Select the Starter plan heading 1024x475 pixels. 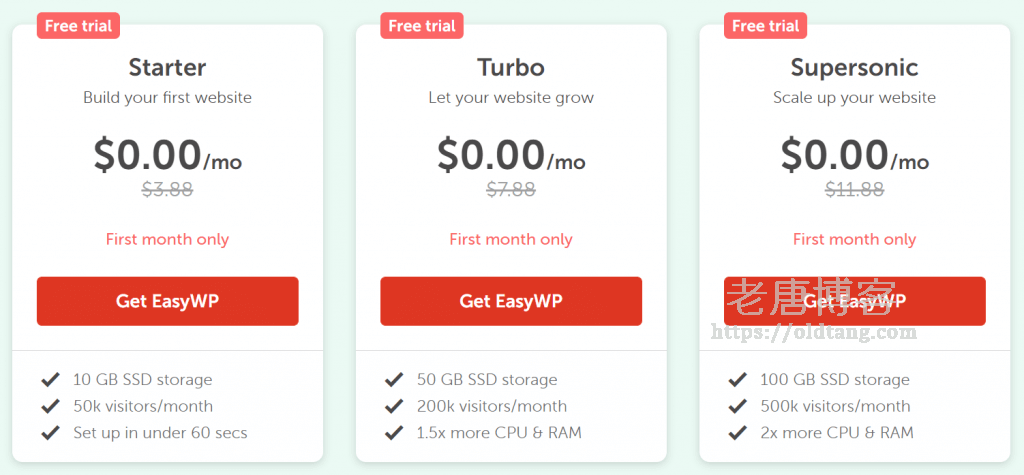pos(167,68)
